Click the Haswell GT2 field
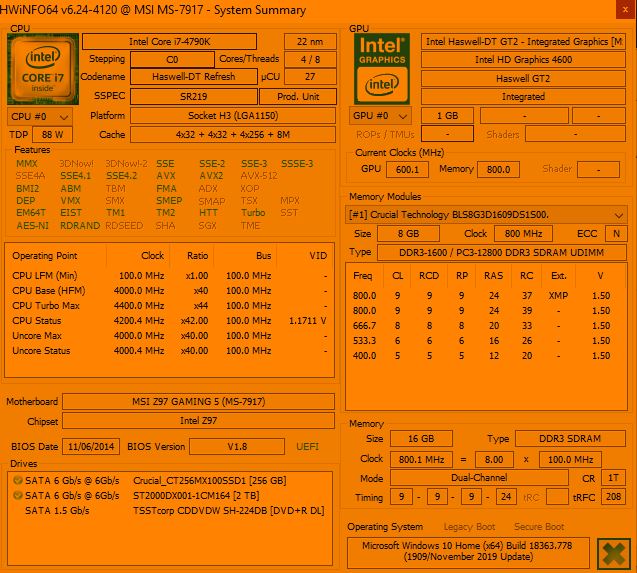Screen dimensions: 637x573 click(523, 78)
